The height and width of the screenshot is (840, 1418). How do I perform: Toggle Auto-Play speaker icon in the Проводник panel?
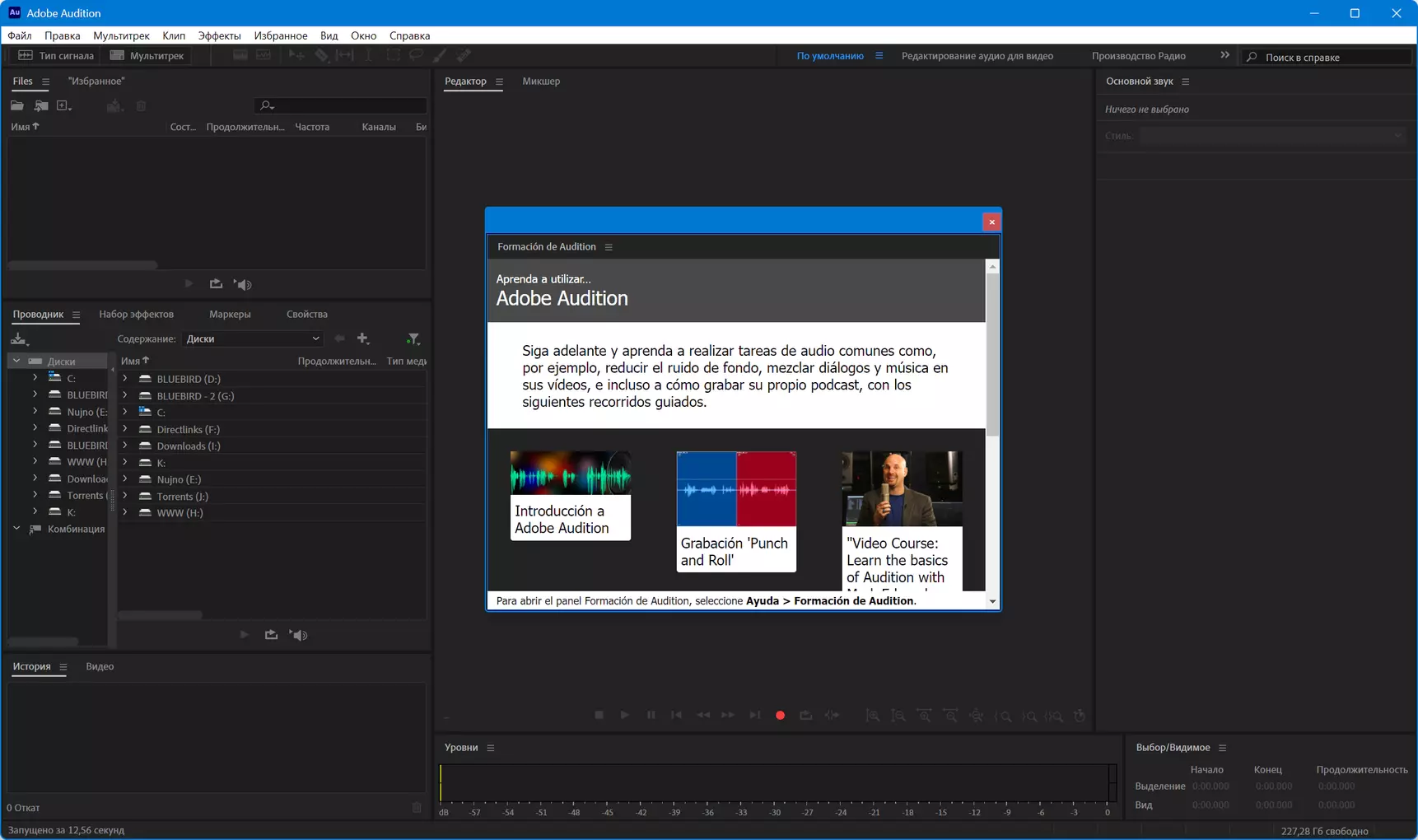pos(299,635)
